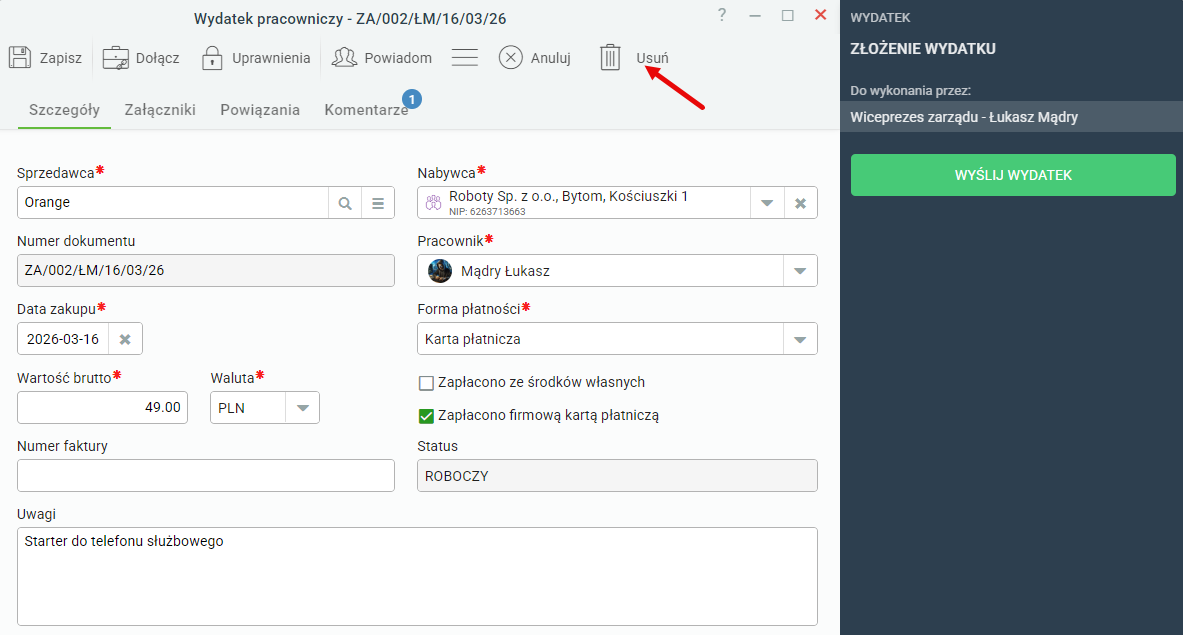Click the Anuluj label
Screen dimensions: 1183x635
551,58
